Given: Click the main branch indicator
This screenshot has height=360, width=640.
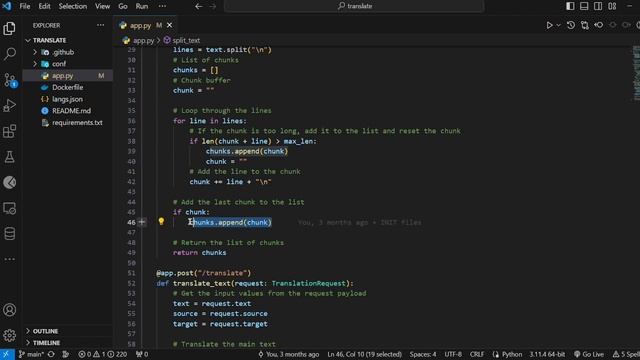Looking at the screenshot, I should (x=31, y=354).
